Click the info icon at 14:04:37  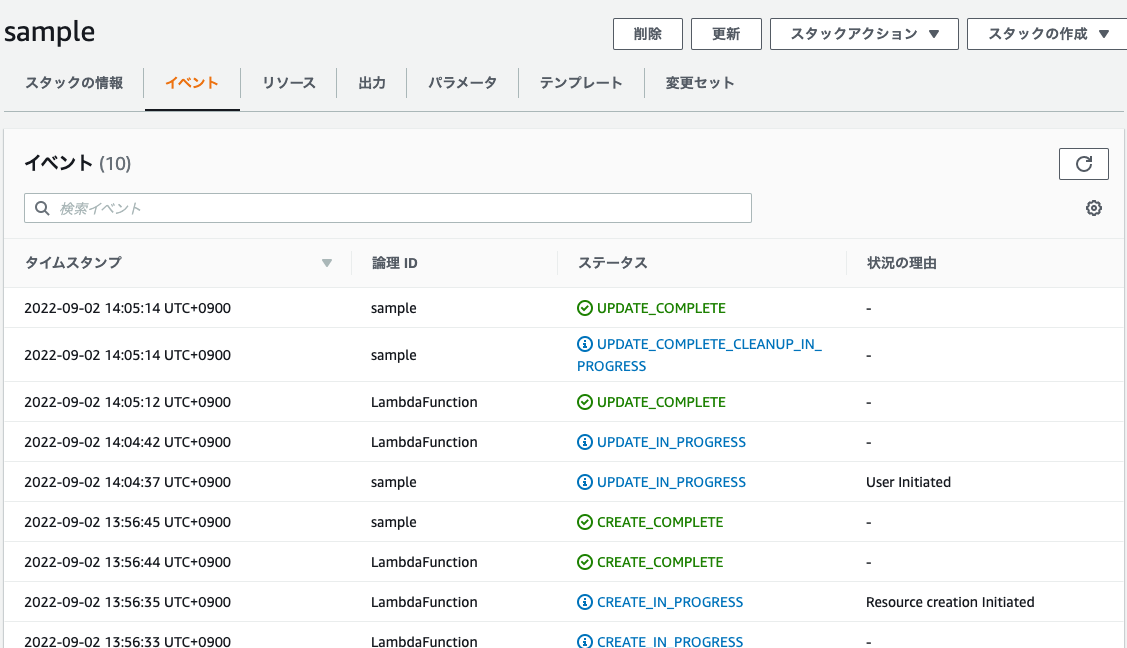click(584, 482)
